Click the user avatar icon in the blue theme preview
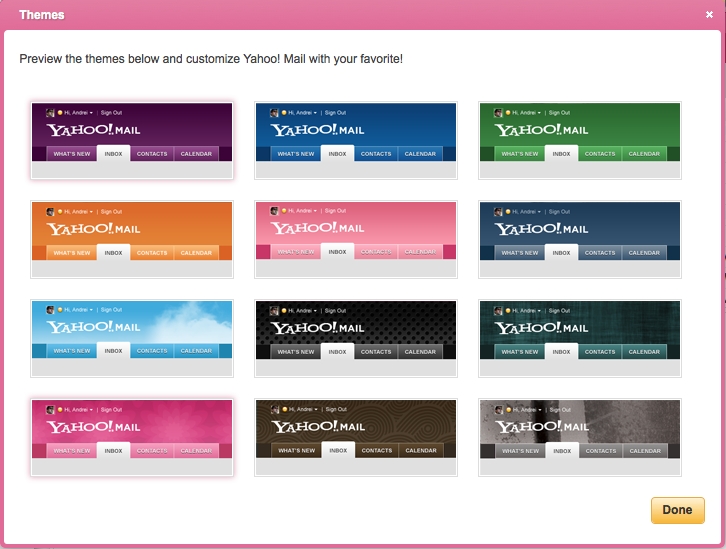 pyautogui.click(x=274, y=113)
